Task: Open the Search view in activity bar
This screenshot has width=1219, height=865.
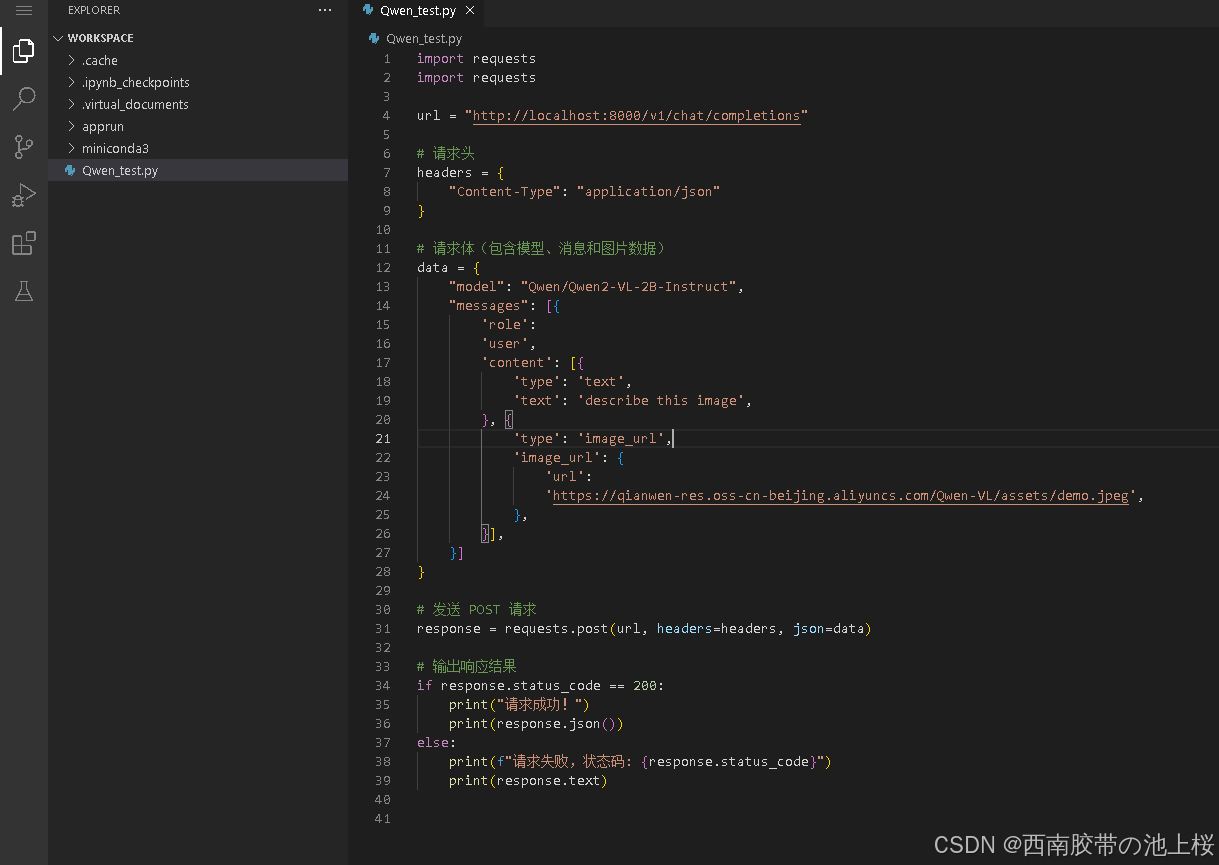Action: tap(24, 99)
